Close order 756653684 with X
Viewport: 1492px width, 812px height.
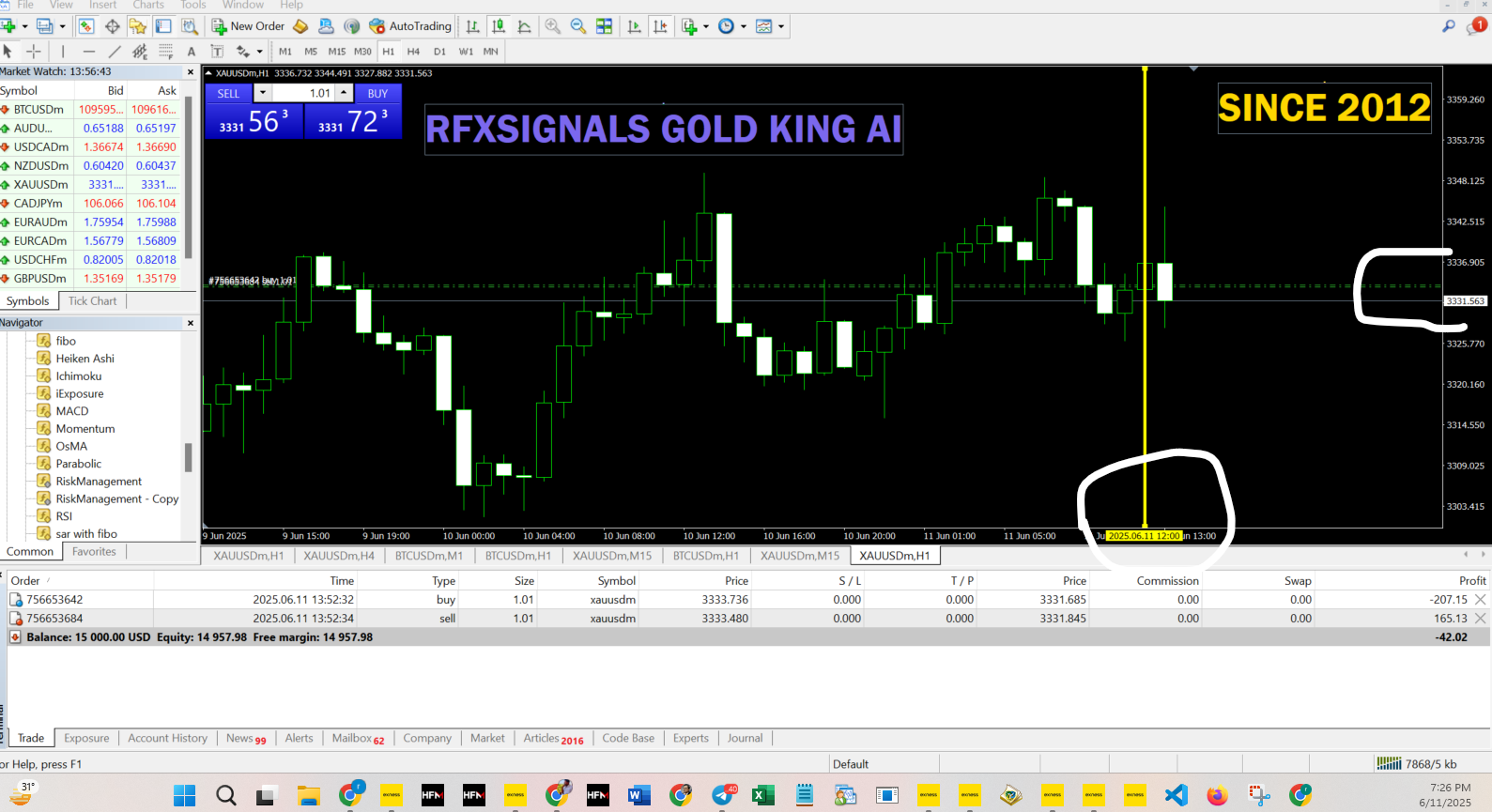(x=1480, y=619)
